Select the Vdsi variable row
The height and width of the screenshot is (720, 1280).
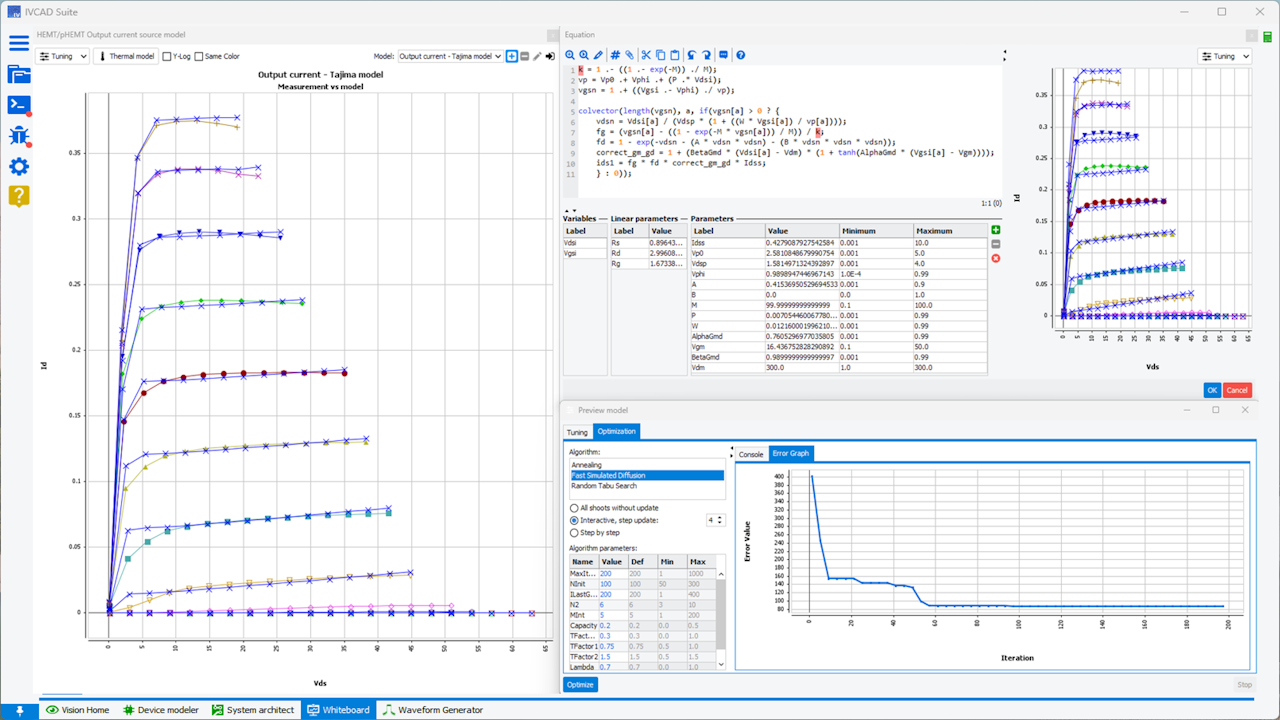[x=585, y=242]
